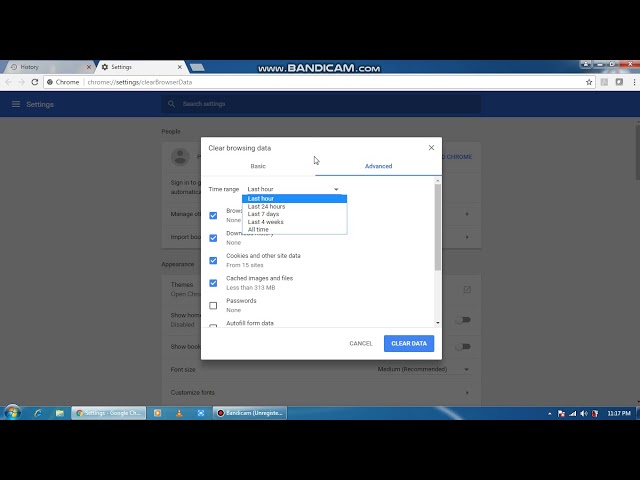Click the dialog scrollbar thumb

pyautogui.click(x=438, y=227)
